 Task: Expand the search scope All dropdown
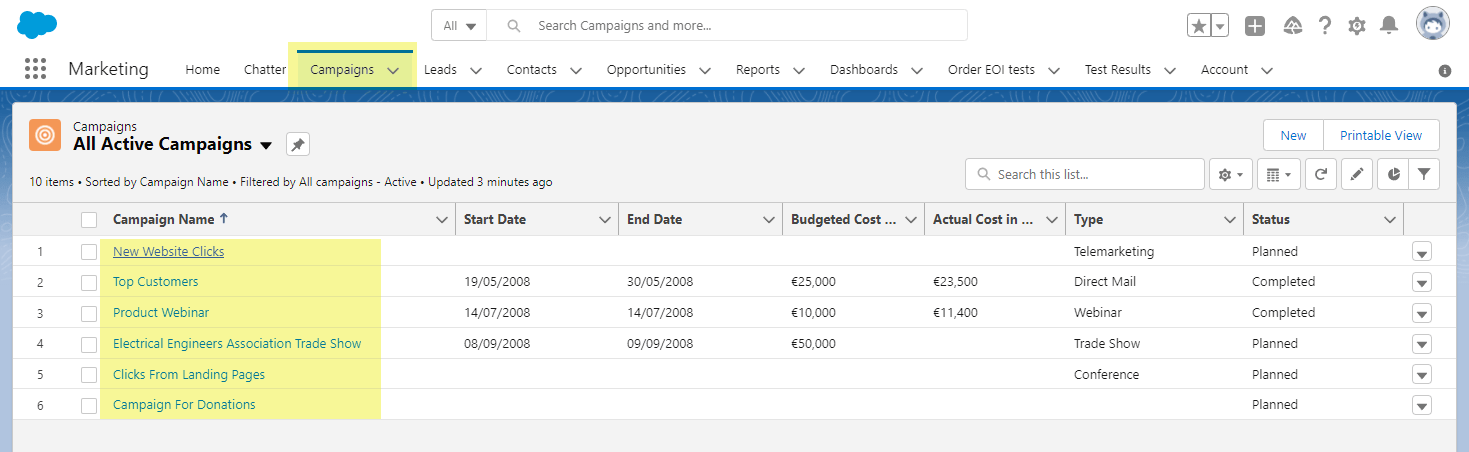pyautogui.click(x=459, y=25)
